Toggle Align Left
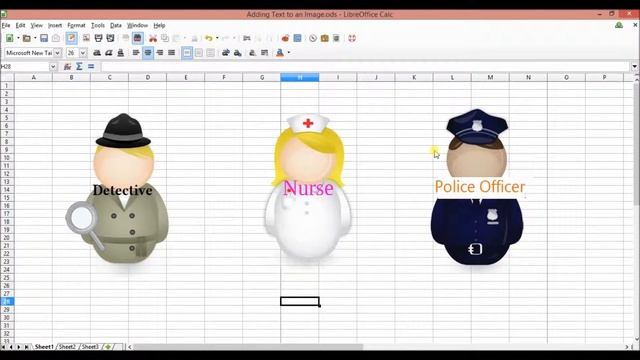The height and width of the screenshot is (360, 640). pos(136,53)
